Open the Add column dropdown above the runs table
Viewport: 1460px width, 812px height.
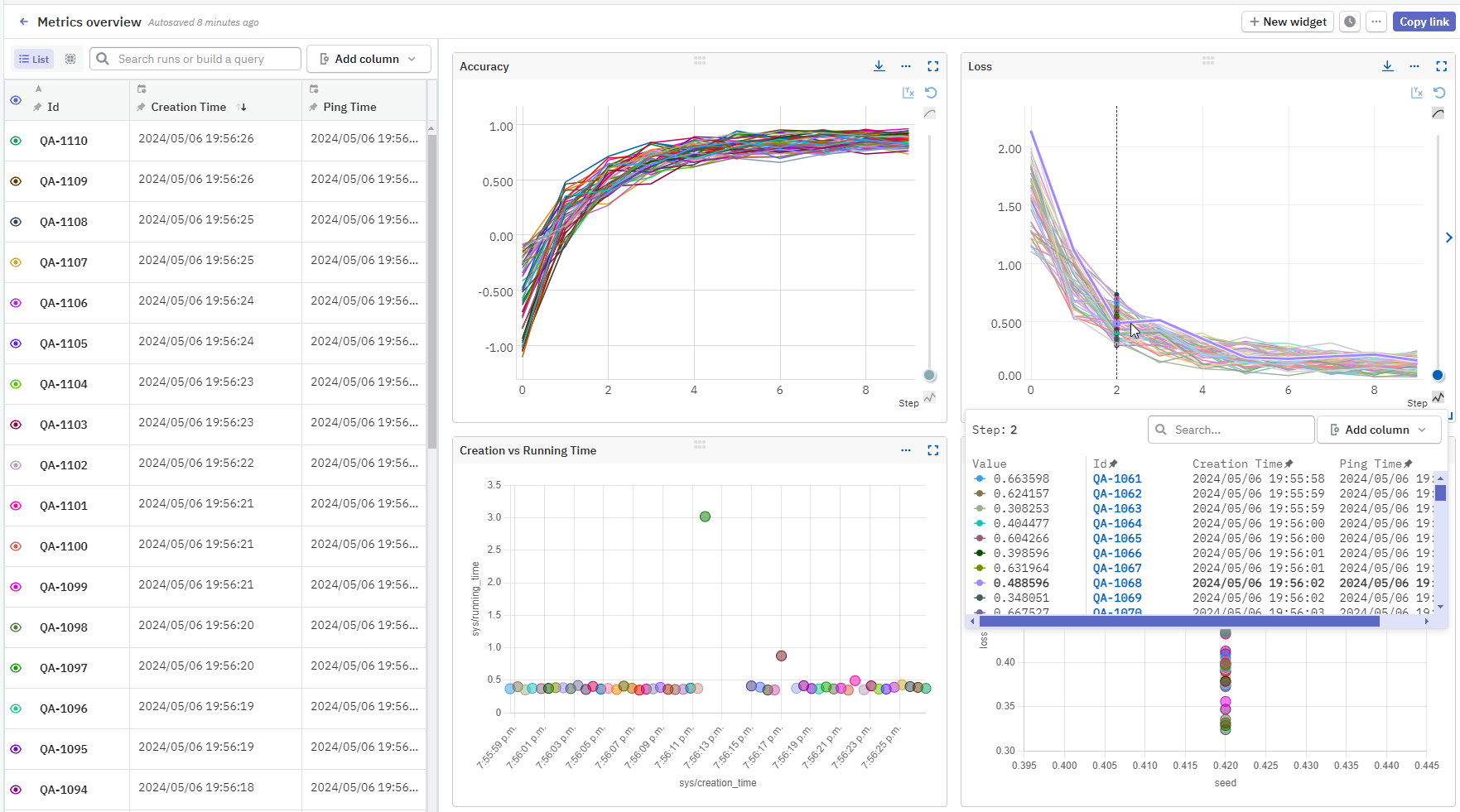(x=369, y=59)
